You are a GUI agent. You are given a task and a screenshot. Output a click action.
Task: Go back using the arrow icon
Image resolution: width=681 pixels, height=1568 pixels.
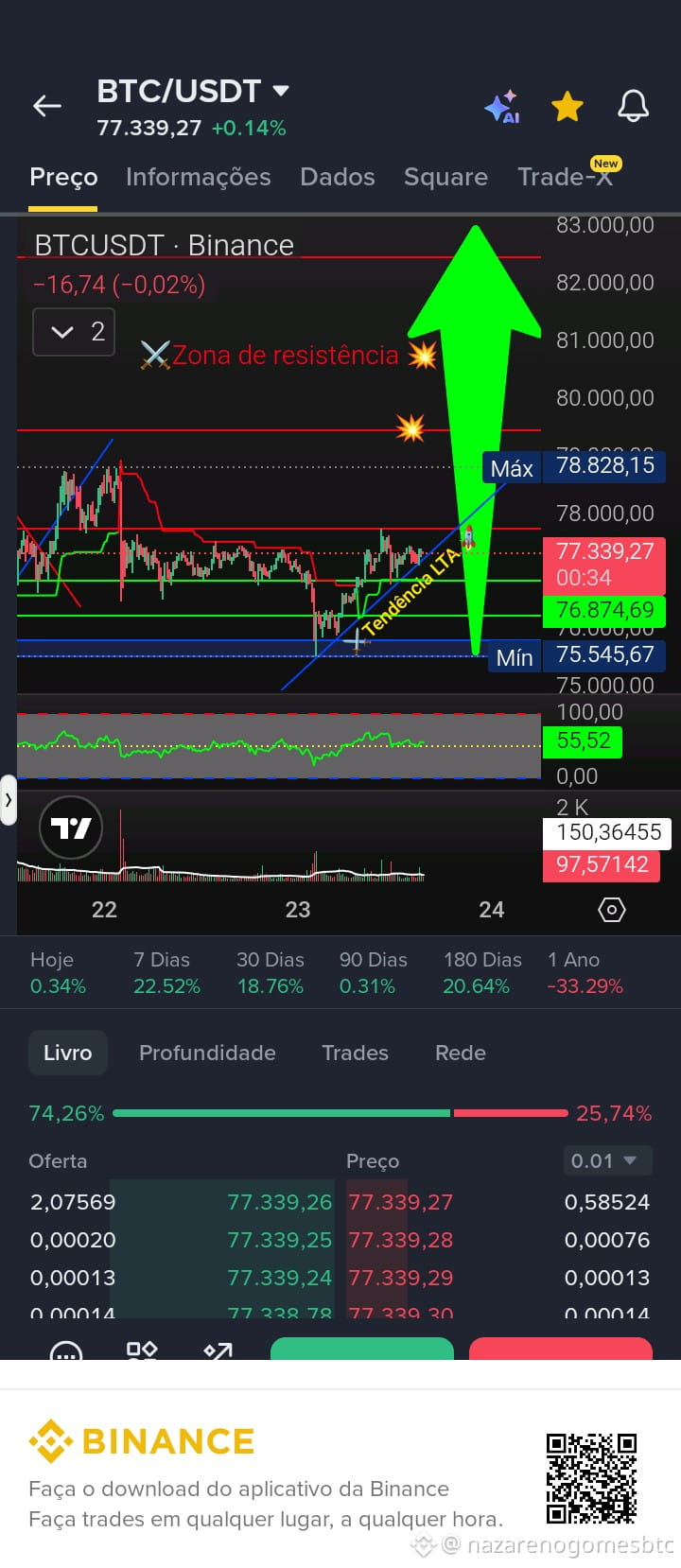[x=47, y=106]
